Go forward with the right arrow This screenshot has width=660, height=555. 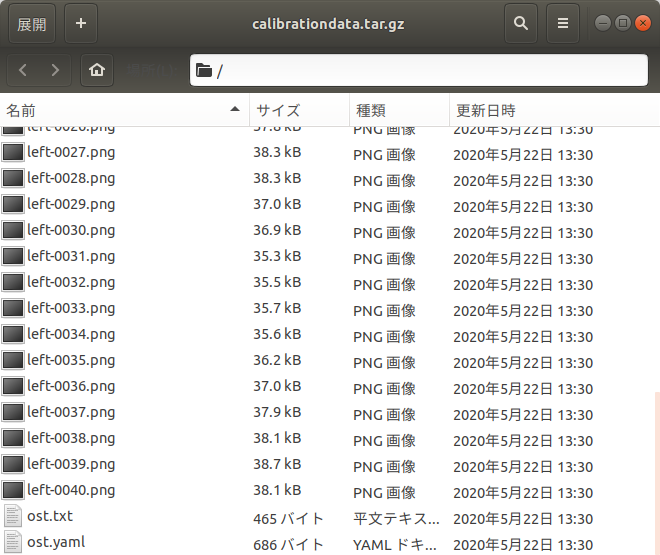point(55,70)
